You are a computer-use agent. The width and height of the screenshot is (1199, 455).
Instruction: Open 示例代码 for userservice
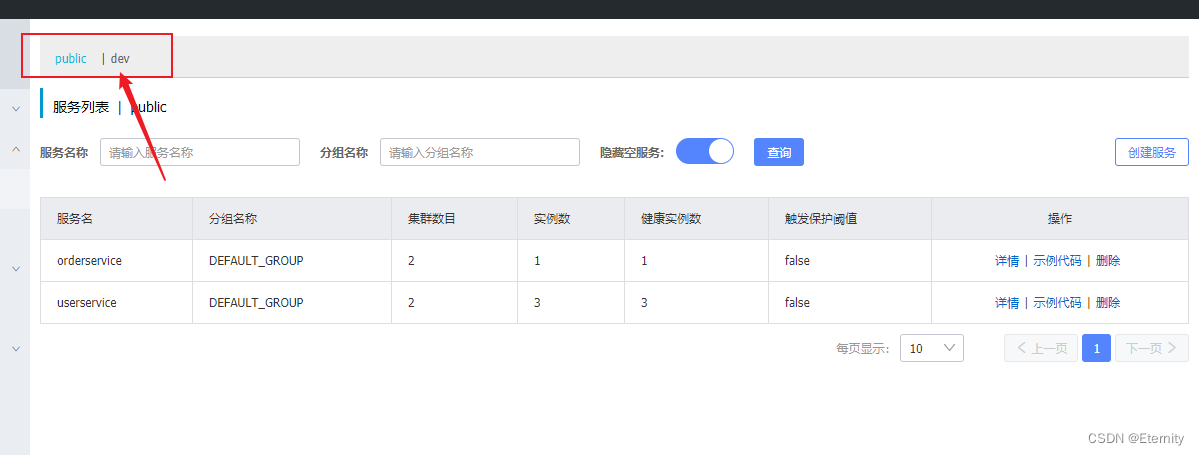coord(1058,303)
